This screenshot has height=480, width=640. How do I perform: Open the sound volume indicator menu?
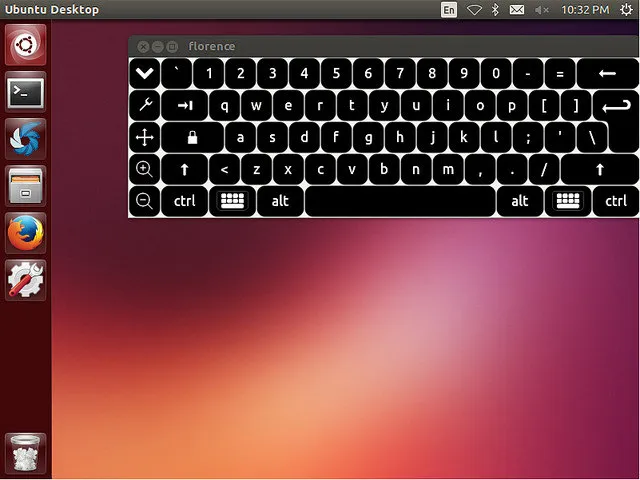click(x=543, y=9)
